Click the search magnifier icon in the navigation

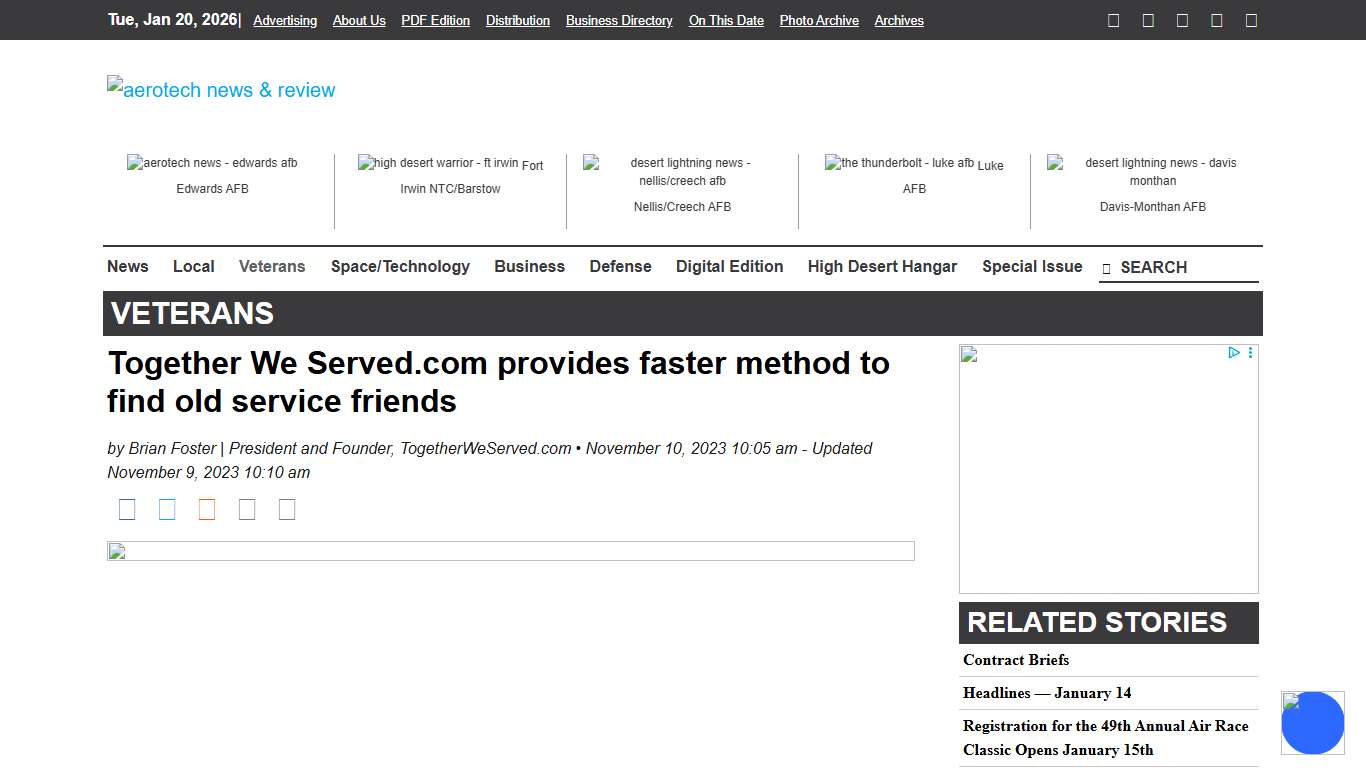pyautogui.click(x=1106, y=268)
